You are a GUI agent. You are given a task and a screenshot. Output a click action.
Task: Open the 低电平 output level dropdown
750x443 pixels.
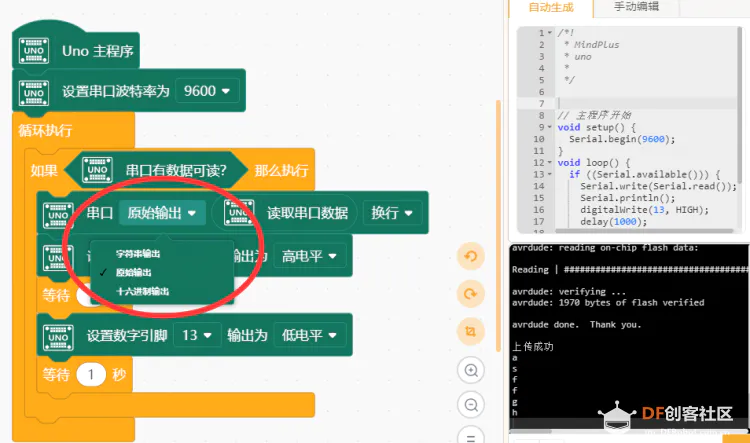click(x=309, y=335)
